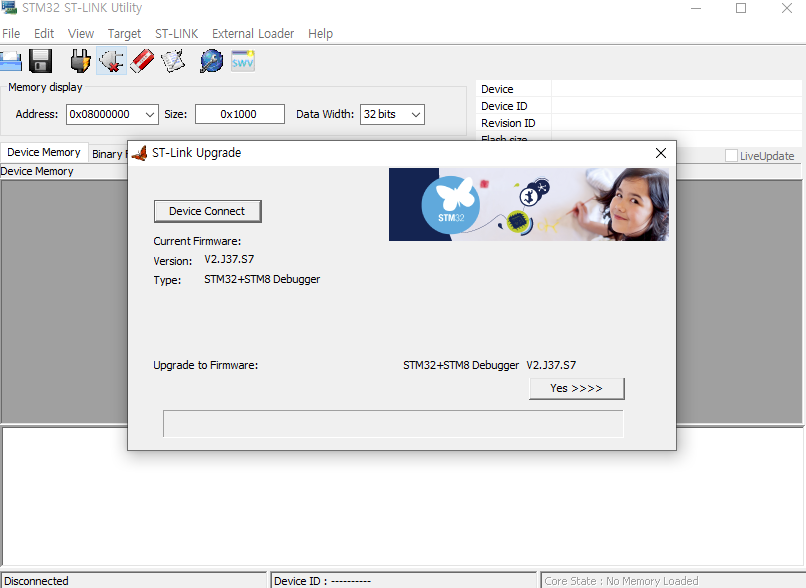Click the Disconnected status bar text

pos(36,581)
